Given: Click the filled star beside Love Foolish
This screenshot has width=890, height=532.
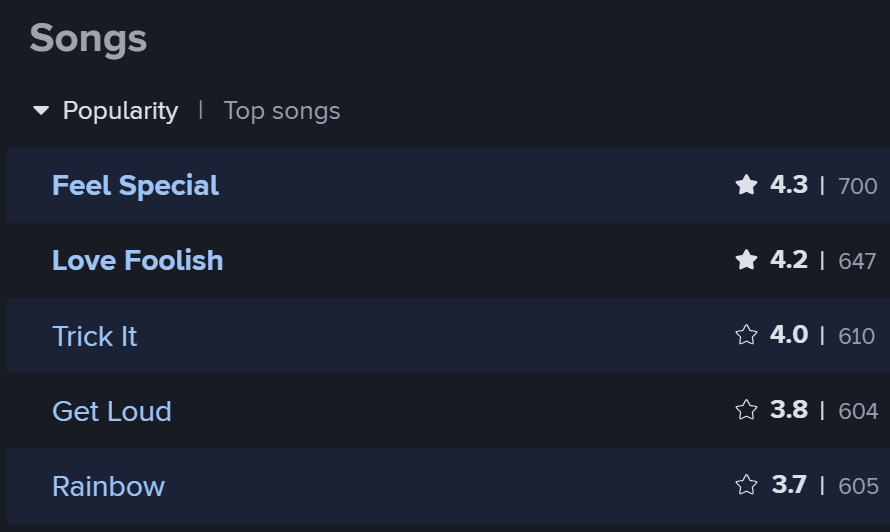Looking at the screenshot, I should pos(746,260).
